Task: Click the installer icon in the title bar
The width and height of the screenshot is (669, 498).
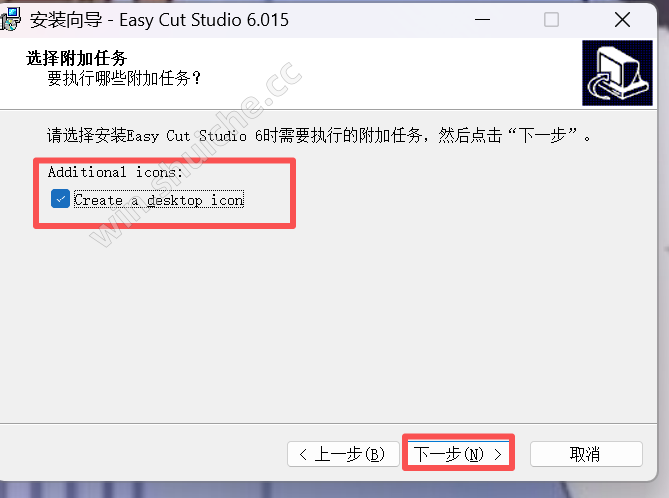Action: (10, 20)
